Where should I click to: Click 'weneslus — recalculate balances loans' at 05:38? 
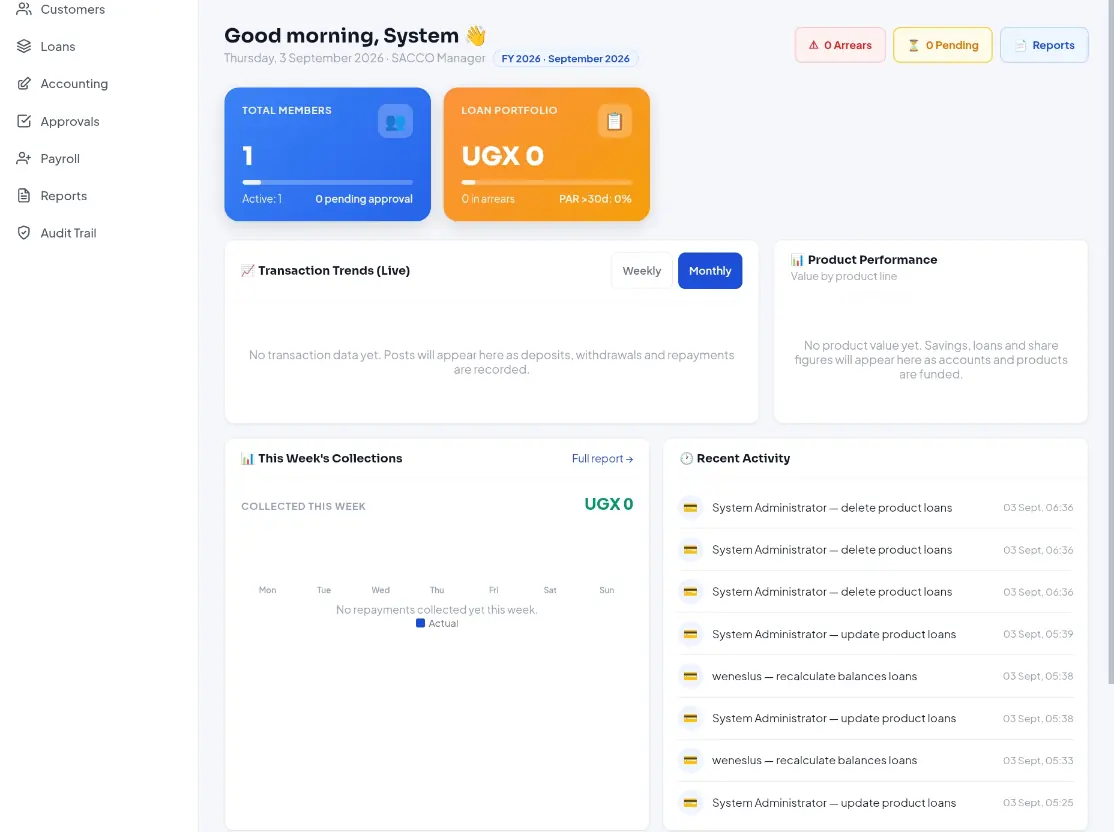point(814,676)
